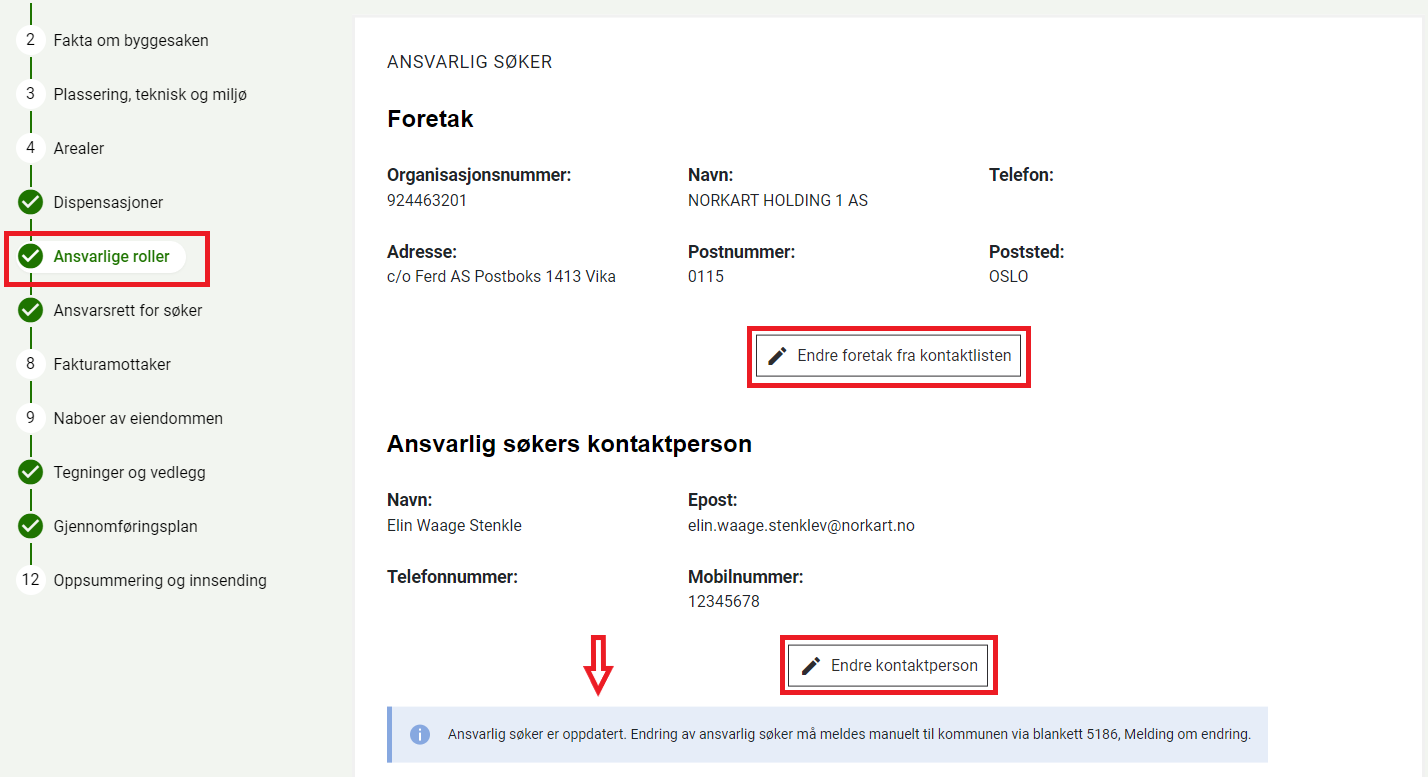Navigate to Fakturamottaker step
The width and height of the screenshot is (1428, 777).
(x=112, y=365)
